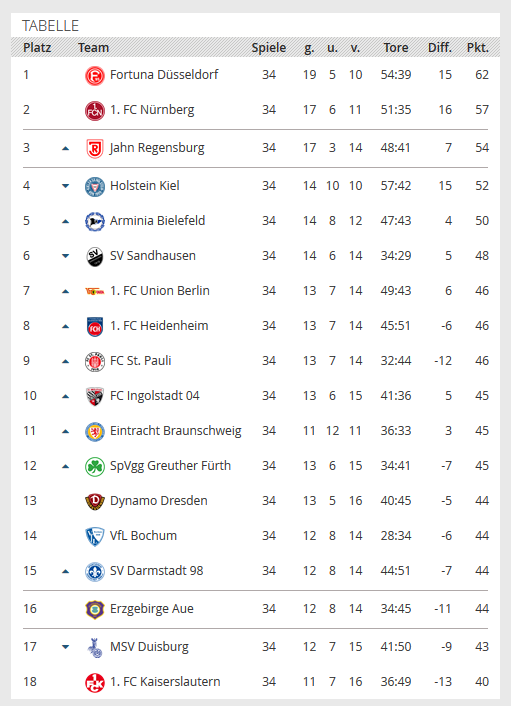Click the Arminia Bielefeld emblem
Viewport: 511px width, 706px height.
coord(95,221)
